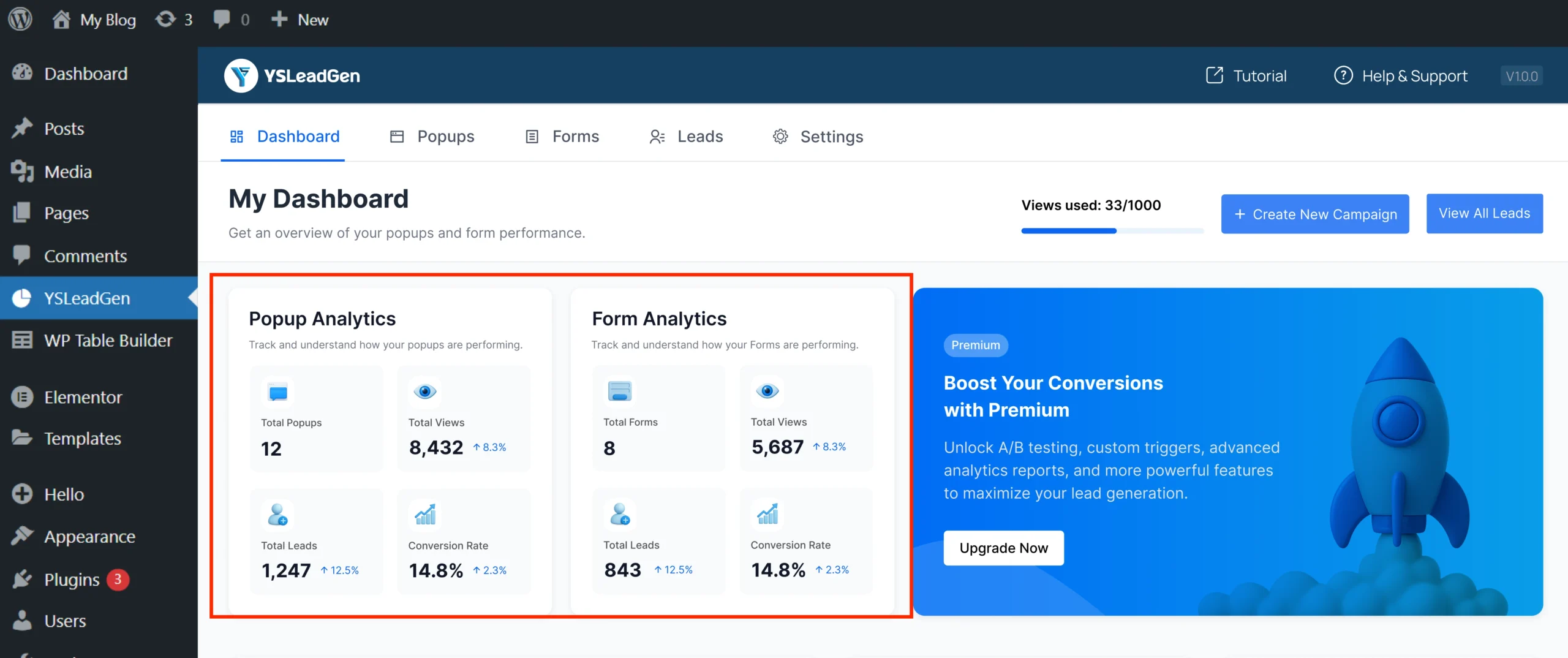
Task: Switch to the Dashboard tab
Action: (x=284, y=136)
